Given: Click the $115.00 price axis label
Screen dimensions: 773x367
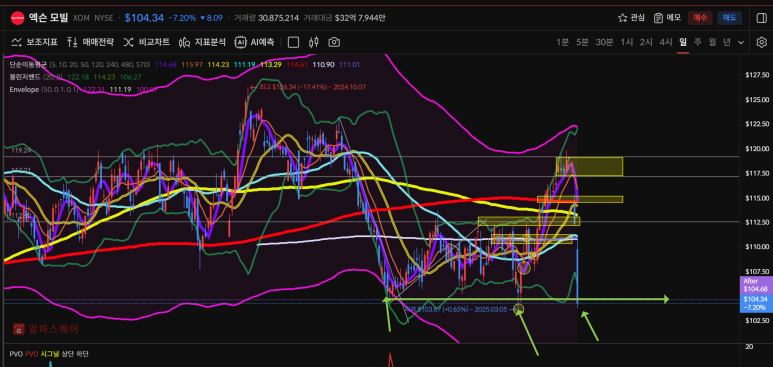Looking at the screenshot, I should coord(757,198).
